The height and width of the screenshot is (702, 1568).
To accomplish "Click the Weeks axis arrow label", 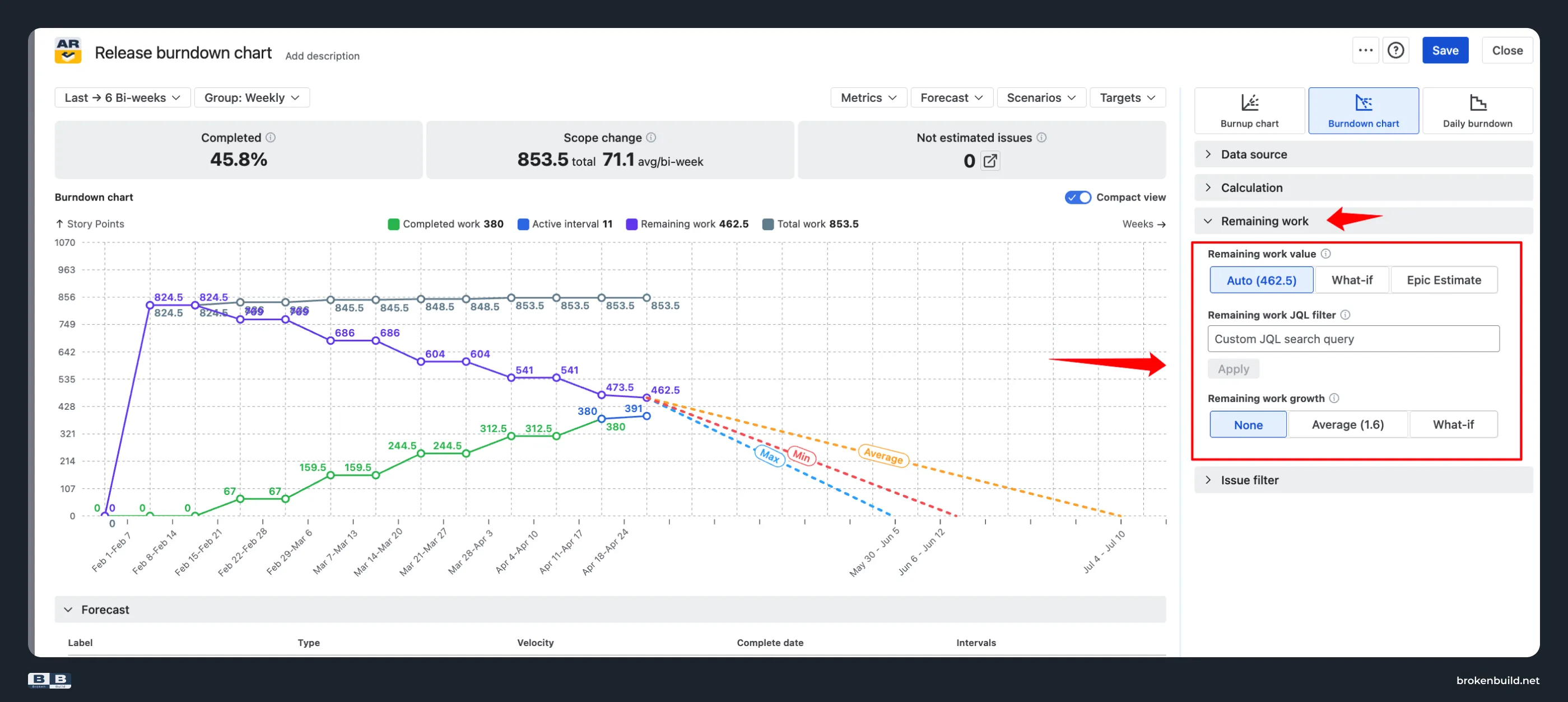I will tap(1144, 224).
